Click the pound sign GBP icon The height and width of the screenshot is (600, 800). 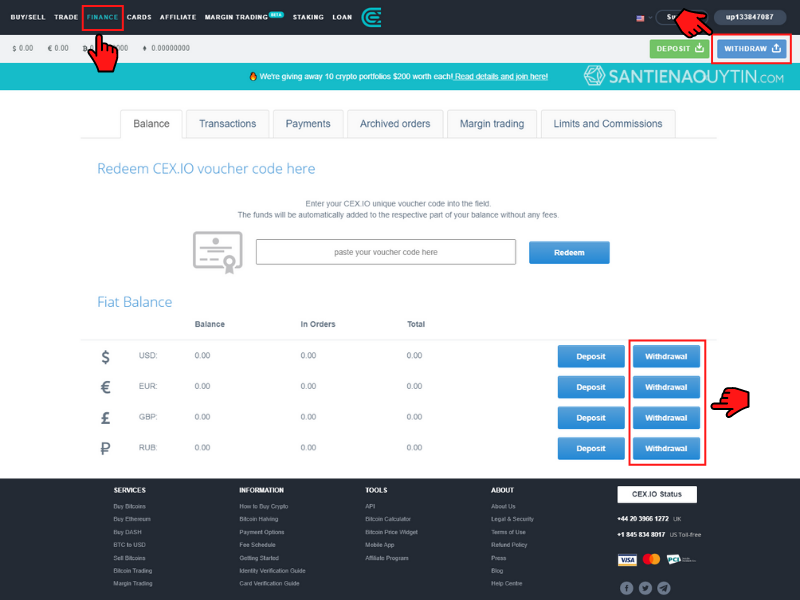click(x=106, y=418)
